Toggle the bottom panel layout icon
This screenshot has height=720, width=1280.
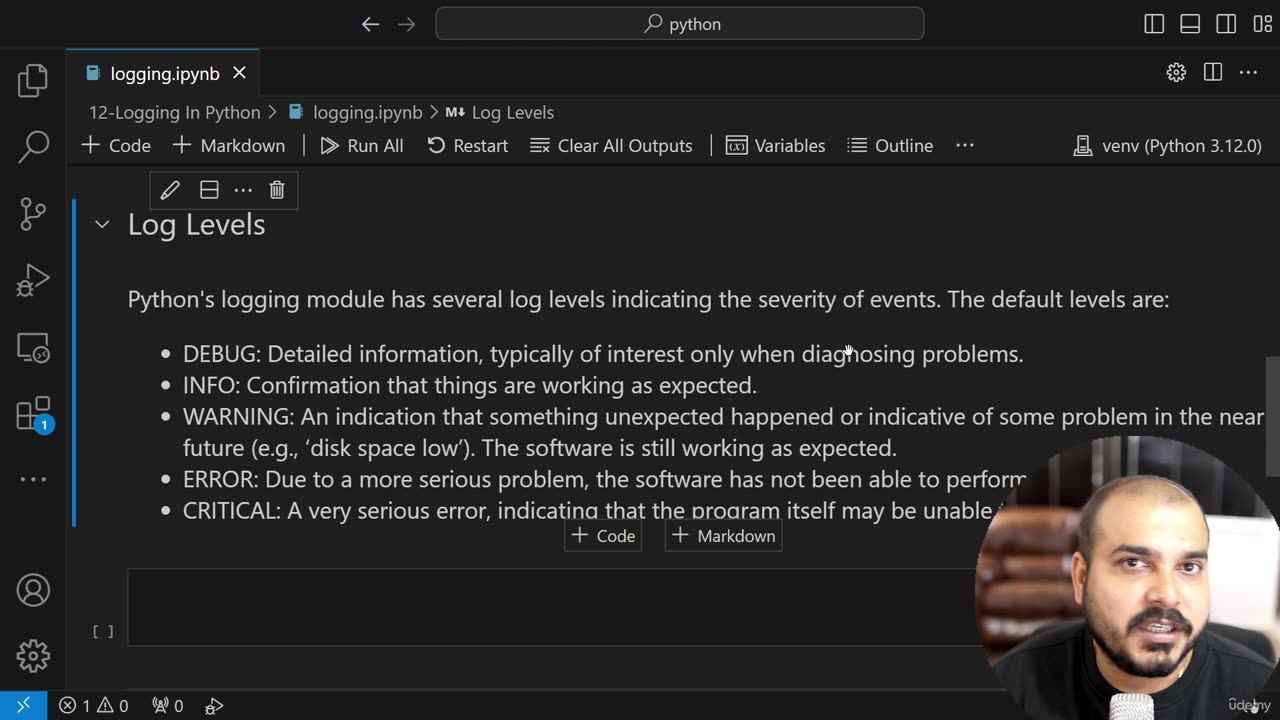click(x=1190, y=24)
